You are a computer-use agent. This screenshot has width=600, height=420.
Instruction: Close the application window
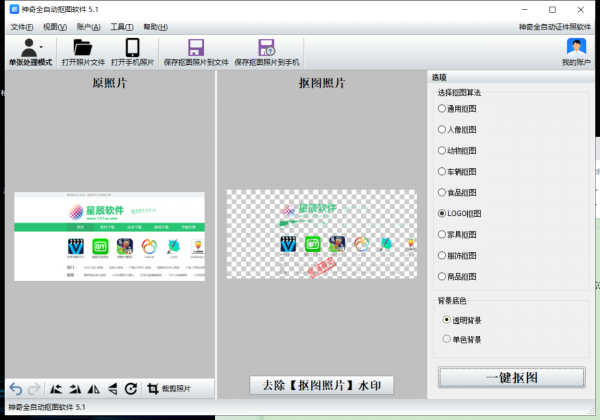(x=580, y=10)
